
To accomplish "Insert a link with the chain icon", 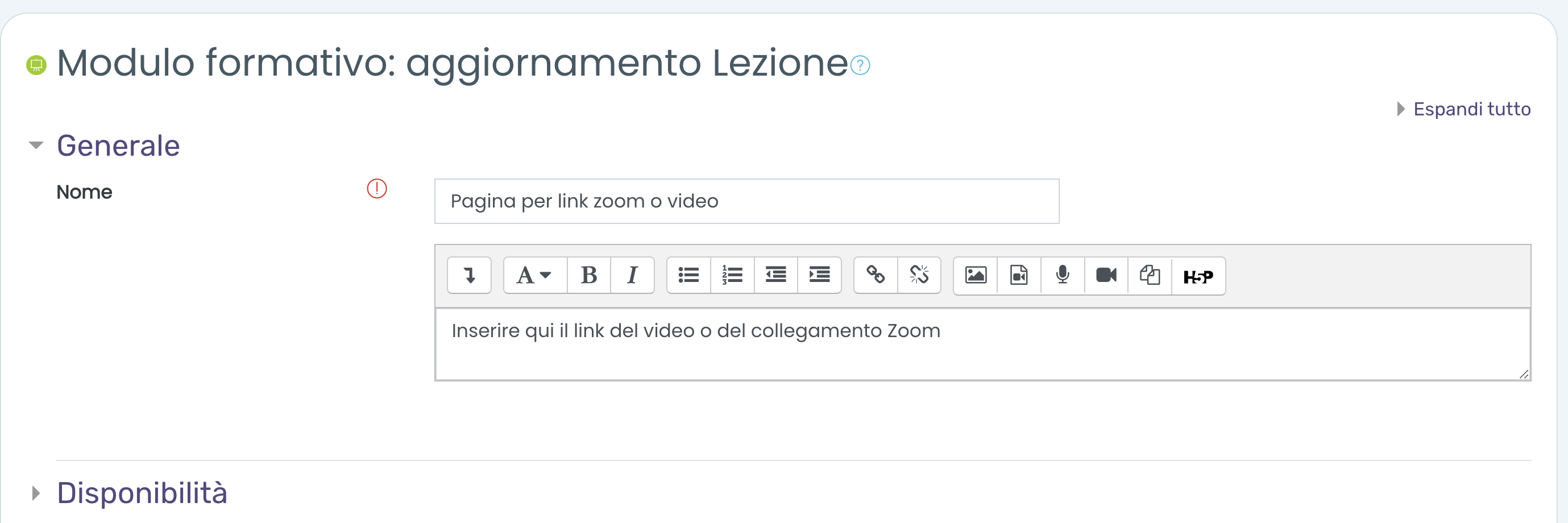I will point(876,275).
